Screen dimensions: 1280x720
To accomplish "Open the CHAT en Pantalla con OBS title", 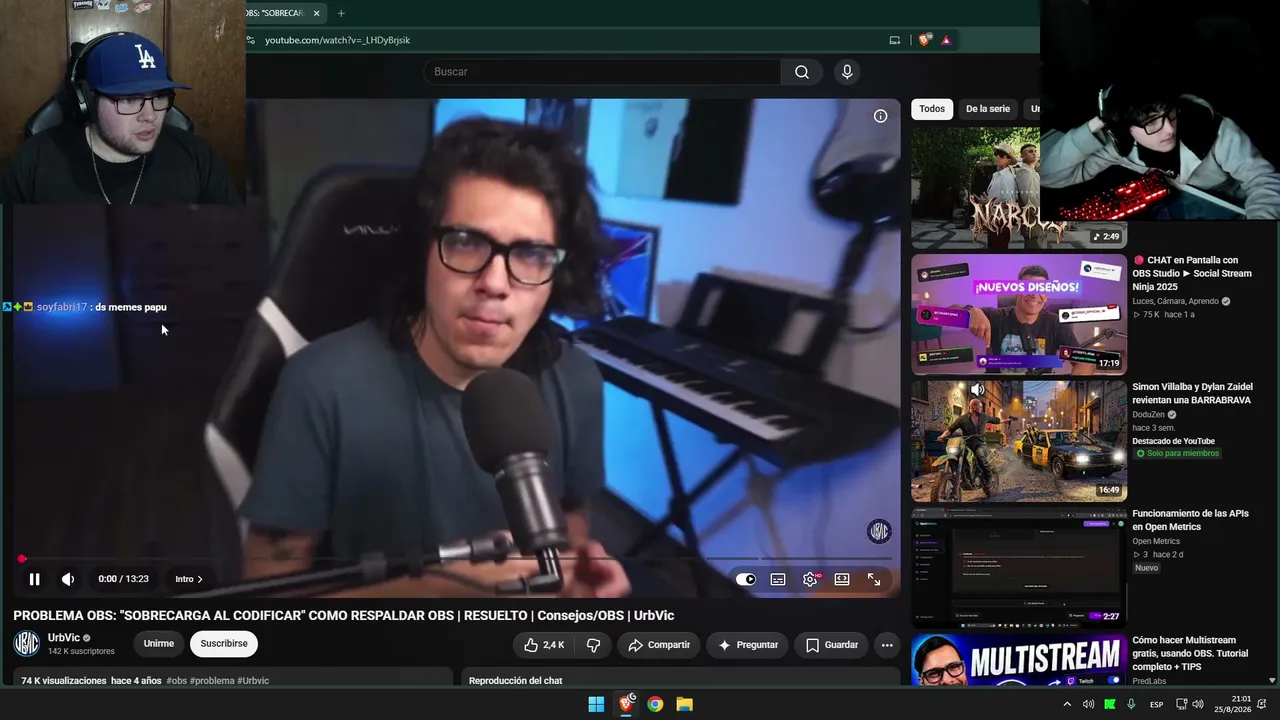I will pos(1192,273).
